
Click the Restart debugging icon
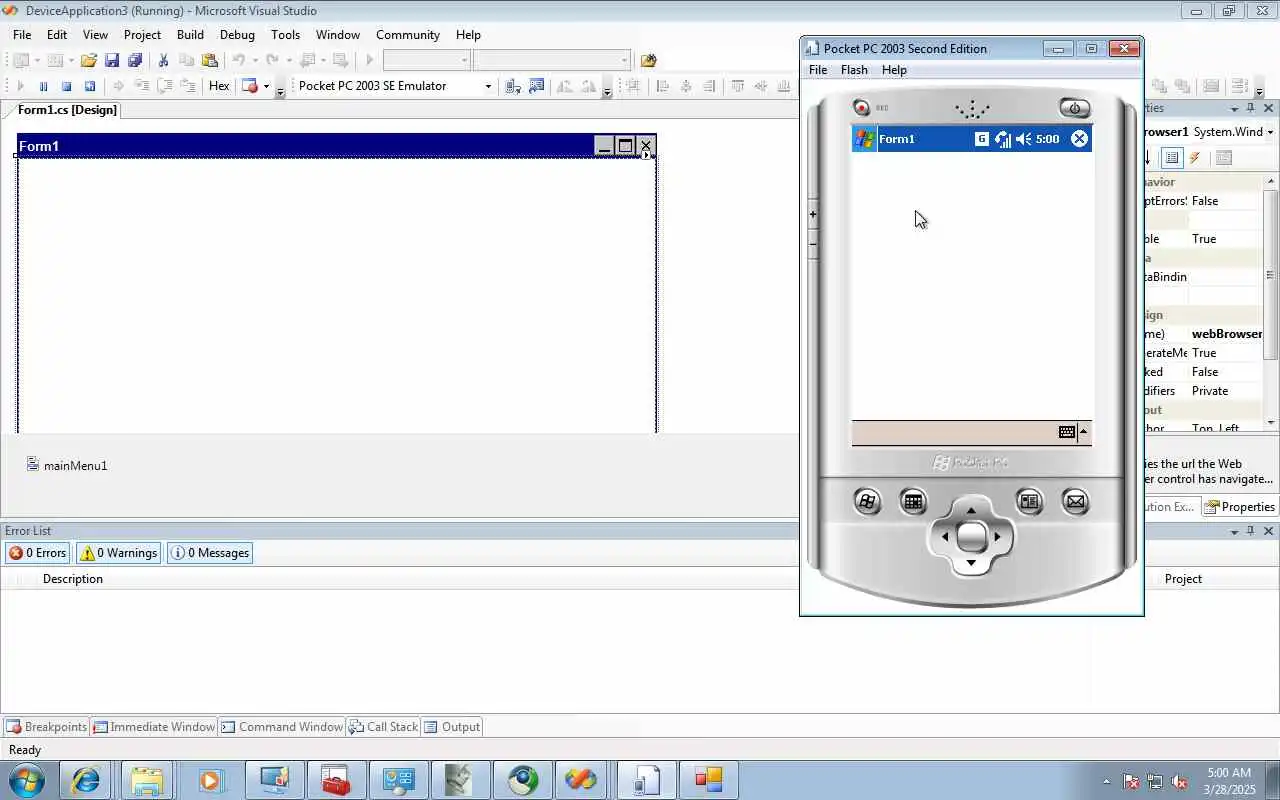(89, 86)
